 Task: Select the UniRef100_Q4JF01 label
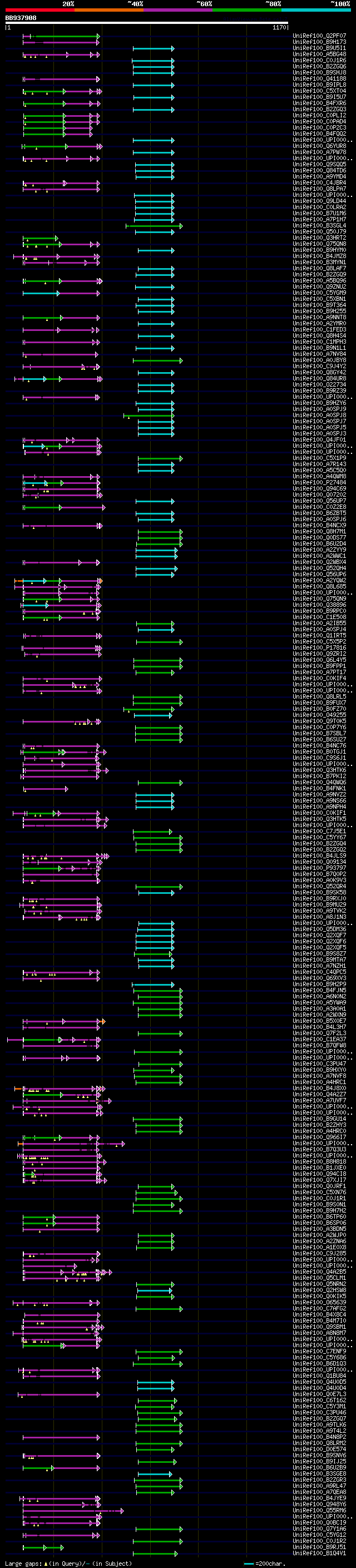(319, 439)
